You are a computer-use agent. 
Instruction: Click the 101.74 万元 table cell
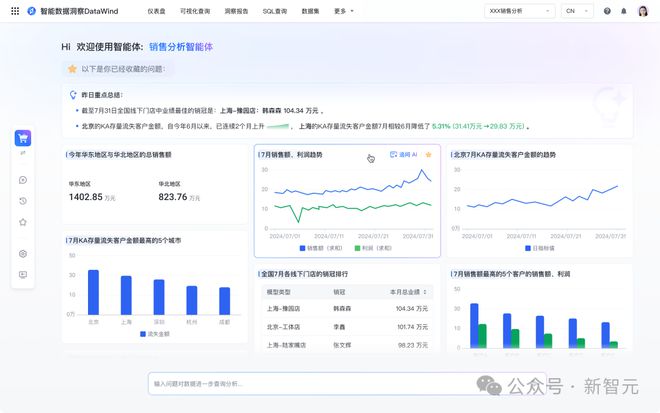point(412,327)
